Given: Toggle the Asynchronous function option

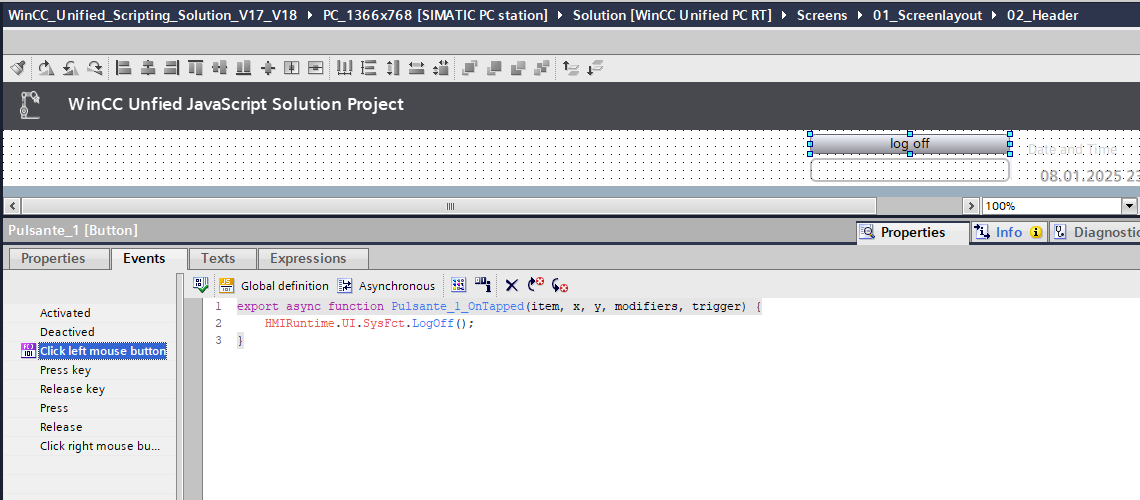Looking at the screenshot, I should click(386, 286).
